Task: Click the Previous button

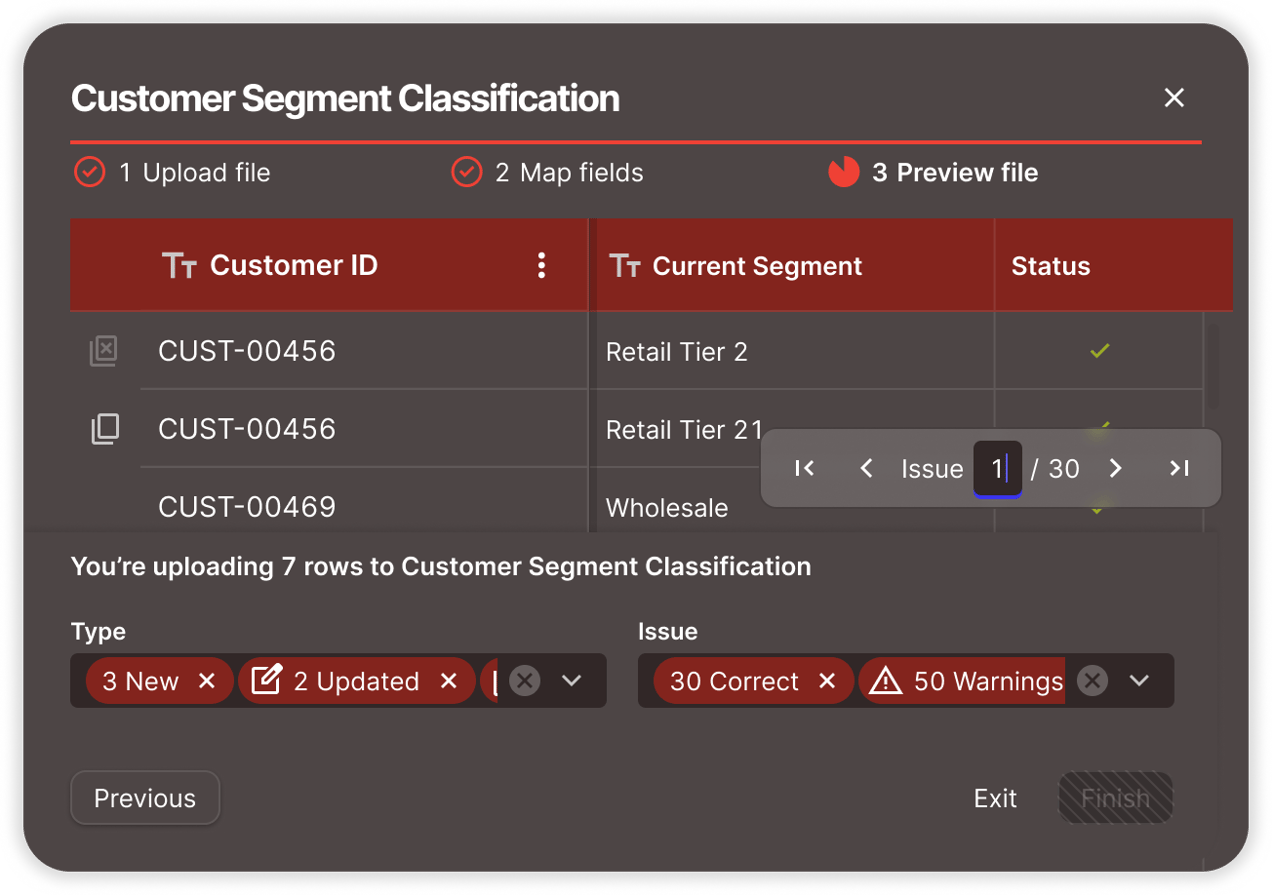Action: (x=145, y=798)
